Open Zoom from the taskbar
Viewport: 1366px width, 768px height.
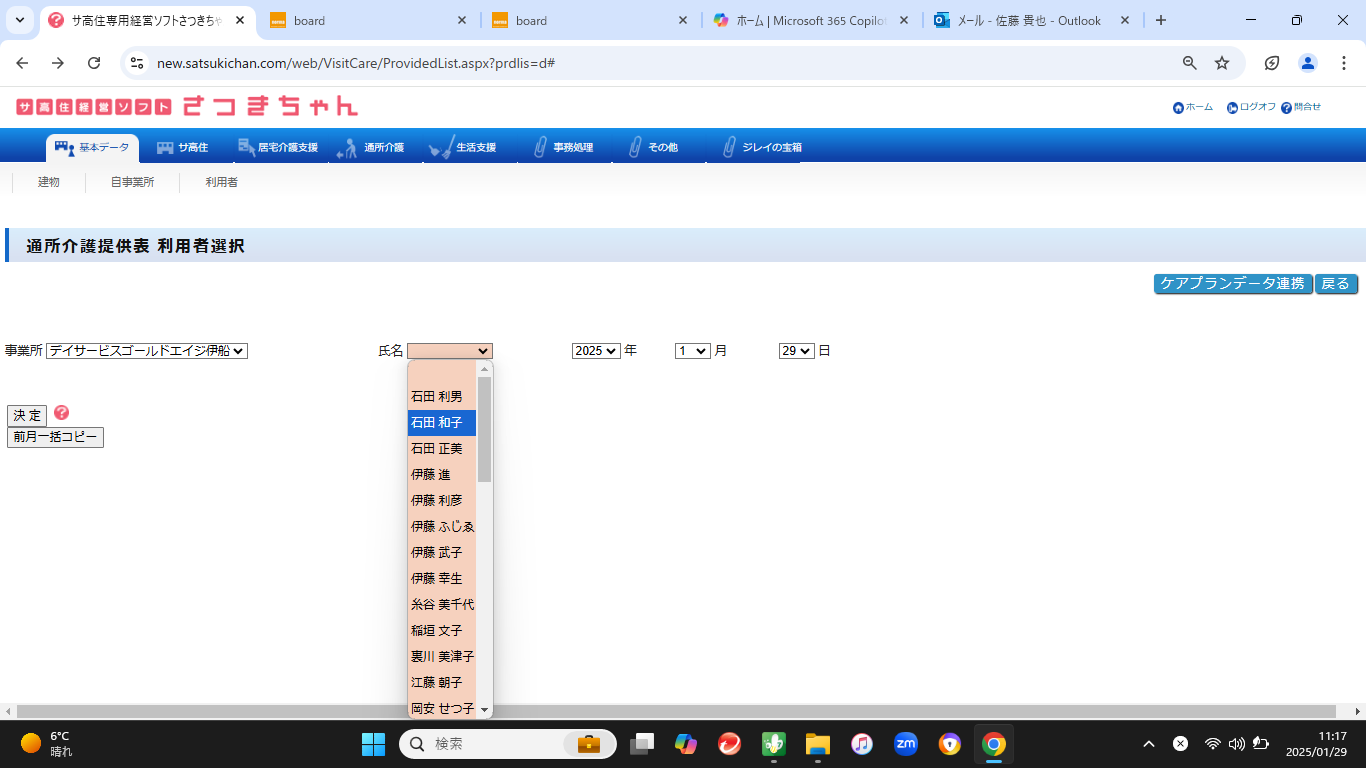coord(906,744)
